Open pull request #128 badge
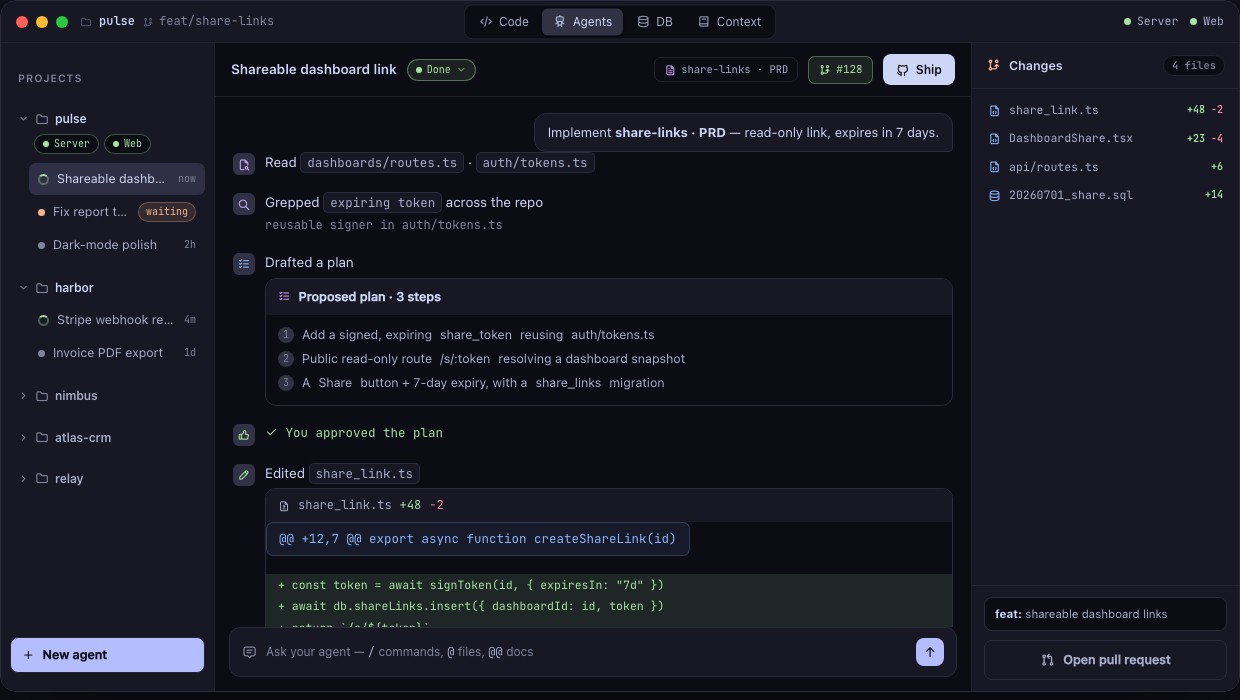 (x=840, y=70)
